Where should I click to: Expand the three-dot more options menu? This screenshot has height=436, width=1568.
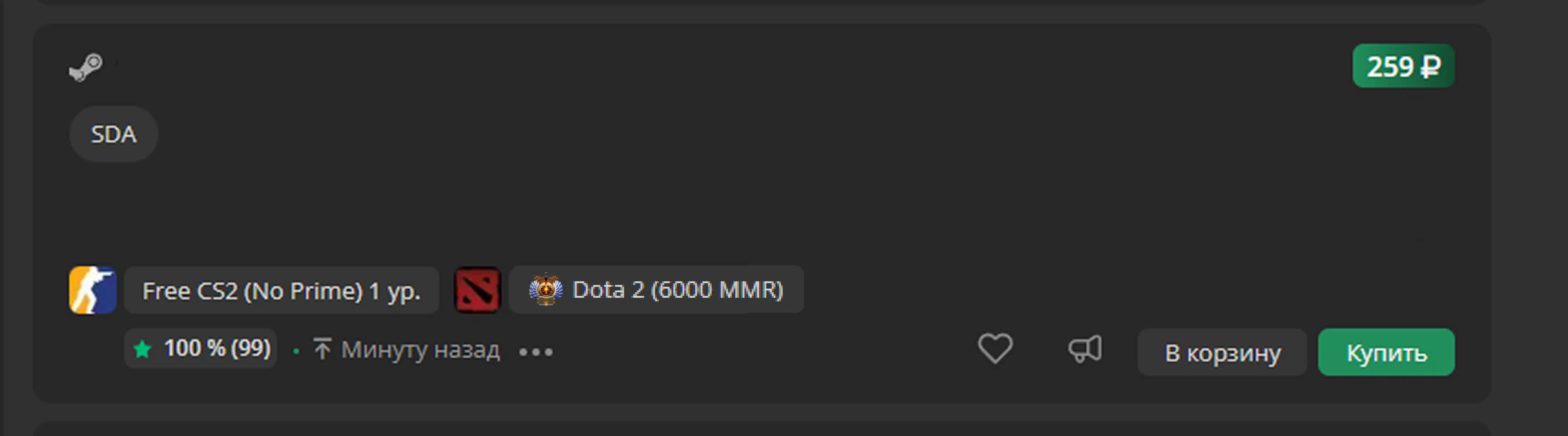click(x=536, y=352)
